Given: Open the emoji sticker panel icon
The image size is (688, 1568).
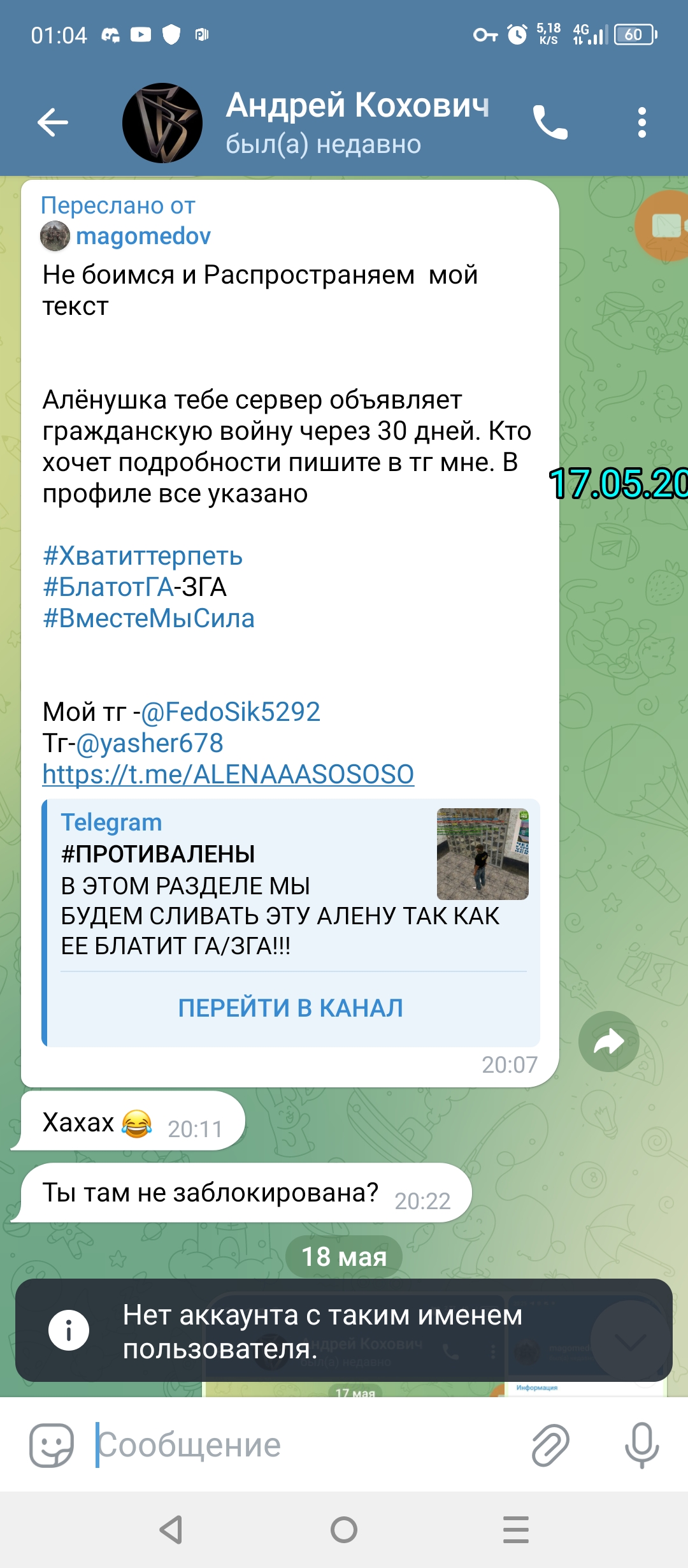Looking at the screenshot, I should pos(52,1446).
